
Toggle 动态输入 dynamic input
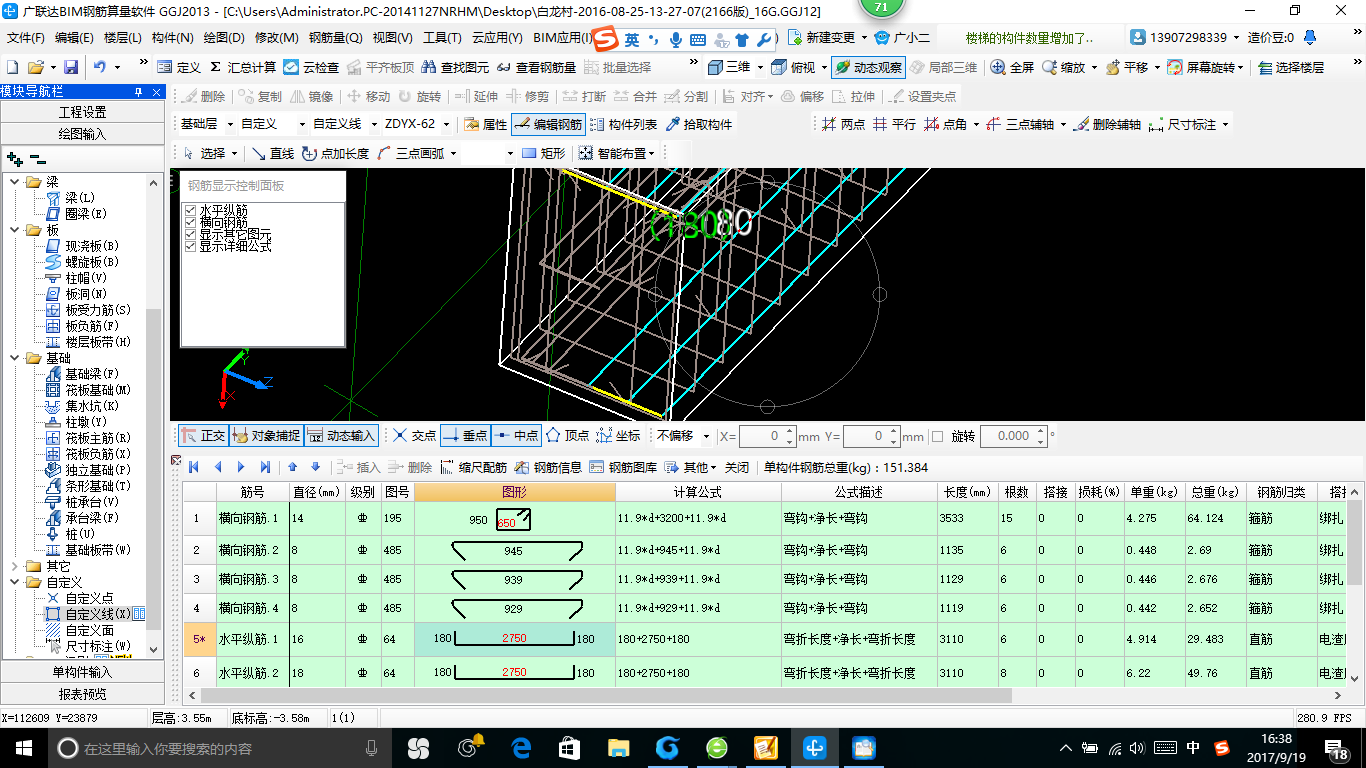click(341, 436)
